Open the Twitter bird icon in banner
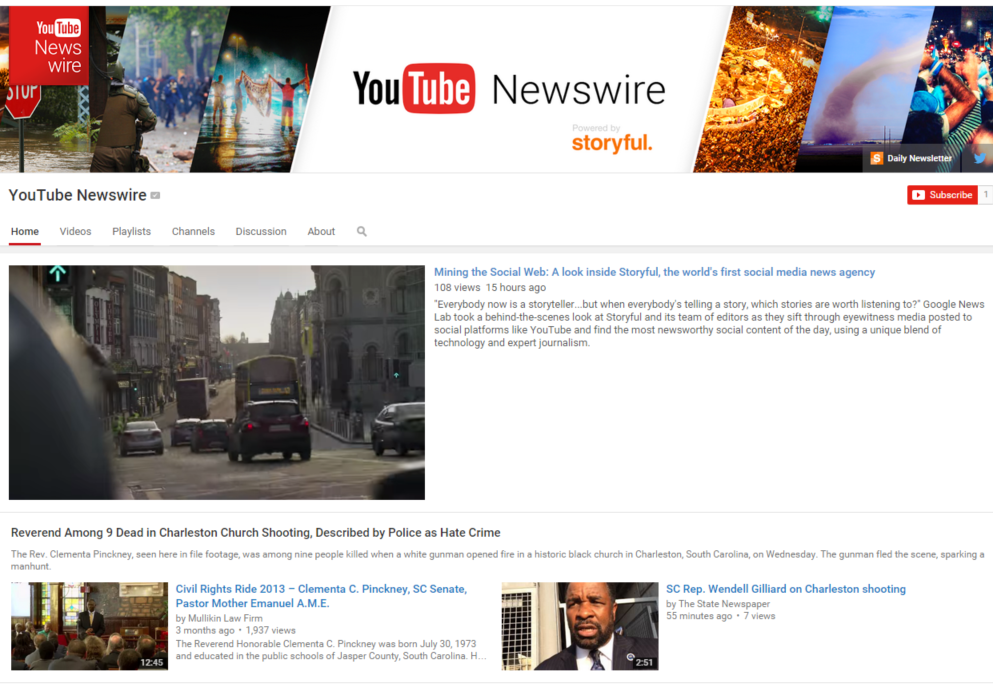This screenshot has height=694, width=993. (x=980, y=158)
